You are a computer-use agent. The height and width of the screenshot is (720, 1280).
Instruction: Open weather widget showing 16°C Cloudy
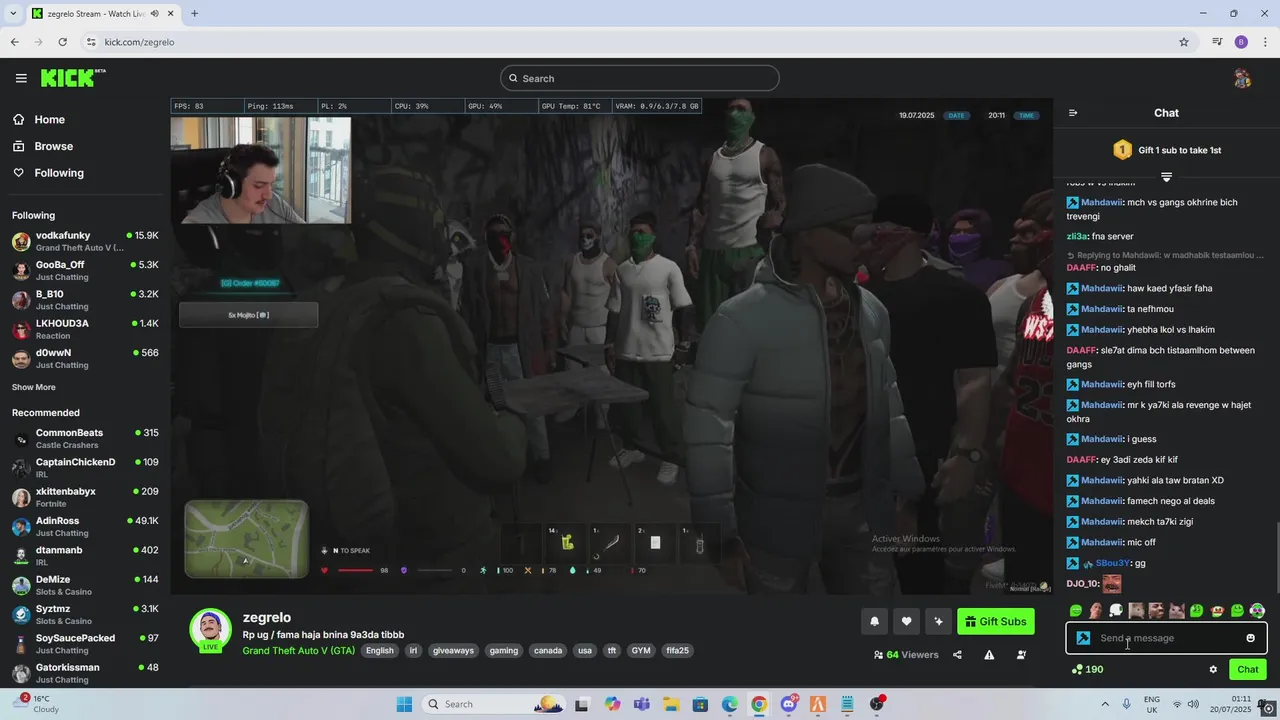[38, 704]
